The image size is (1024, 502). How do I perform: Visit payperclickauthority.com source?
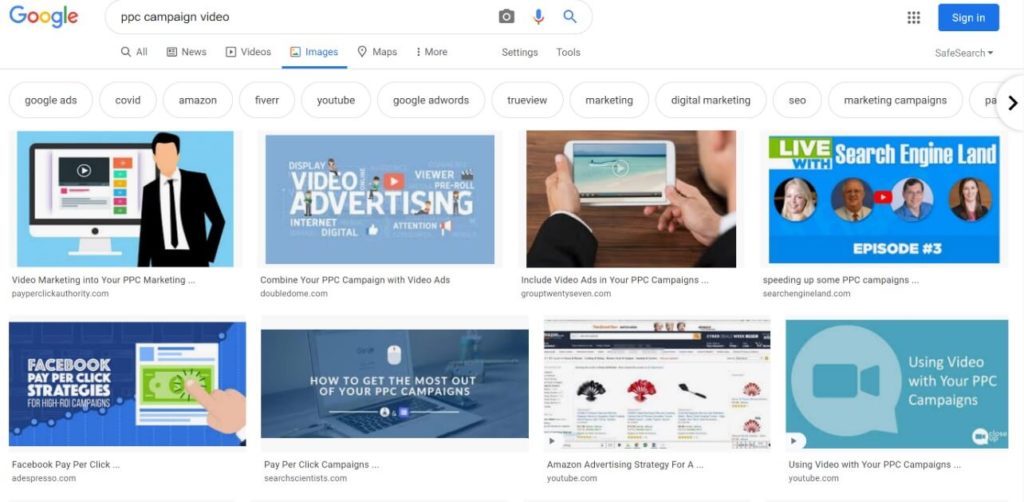point(60,294)
